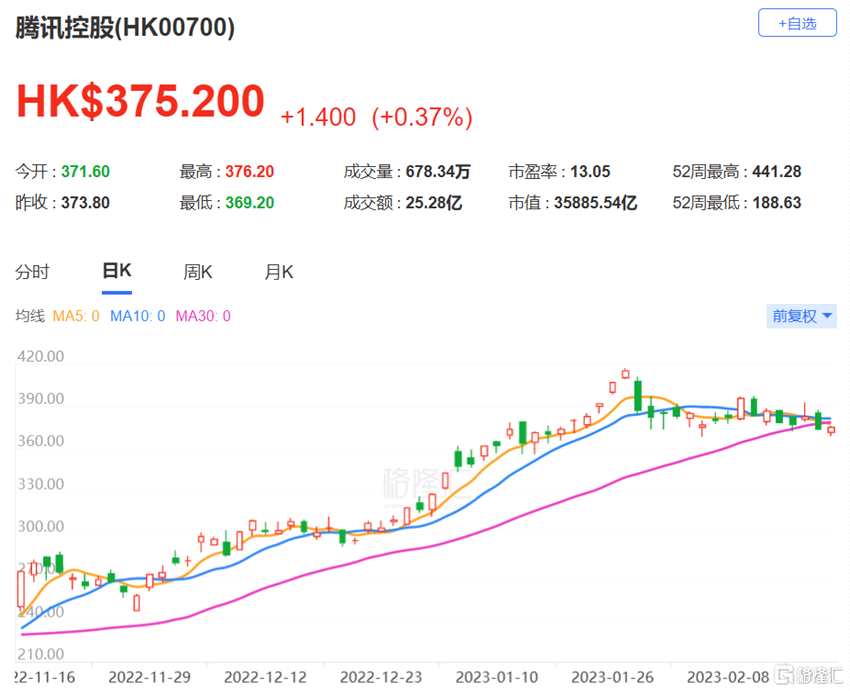Viewport: 850px width, 691px height.
Task: Click the 今开 value 371.60
Action: pyautogui.click(x=85, y=172)
